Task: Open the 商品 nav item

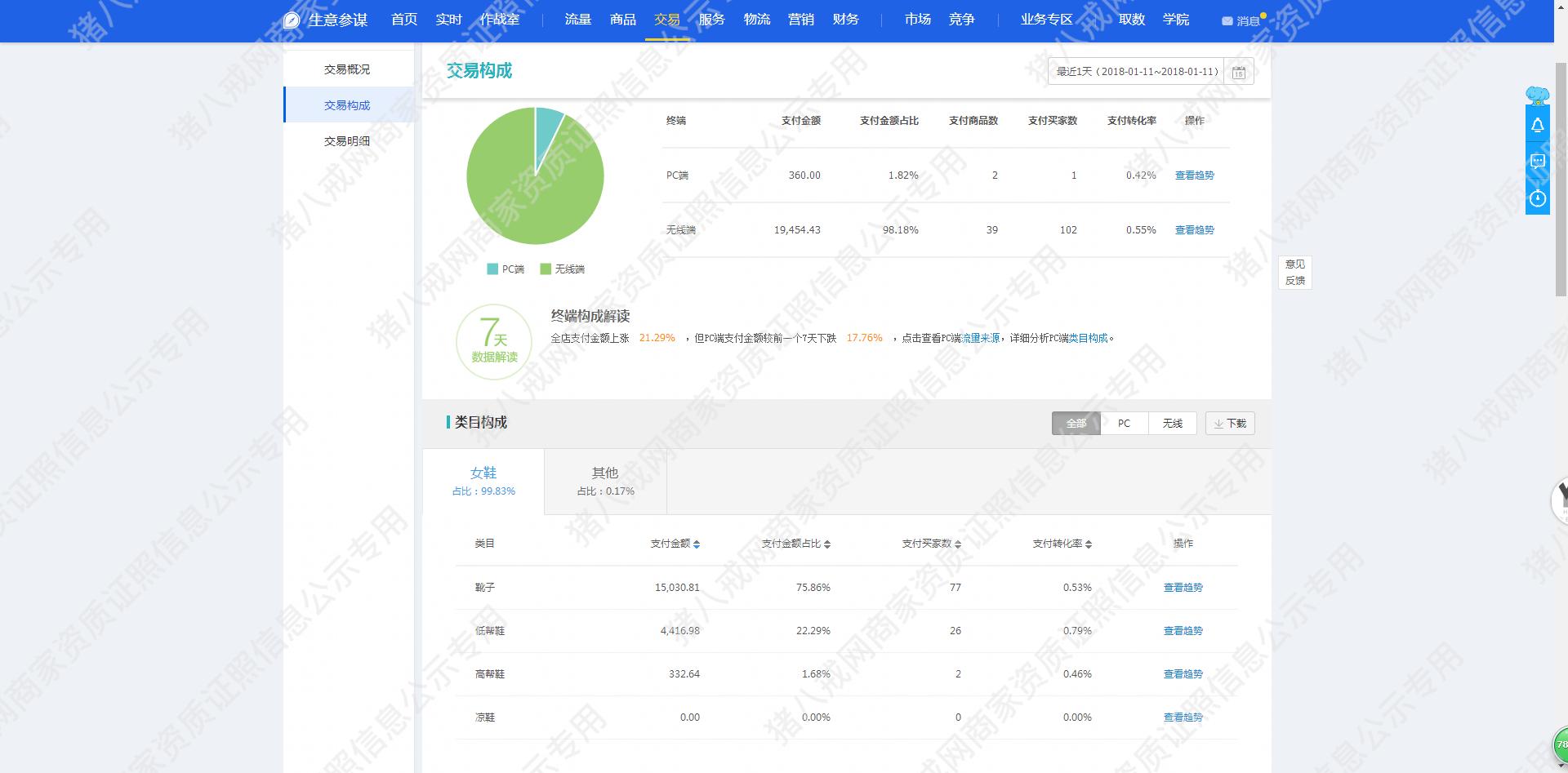Action: (623, 20)
